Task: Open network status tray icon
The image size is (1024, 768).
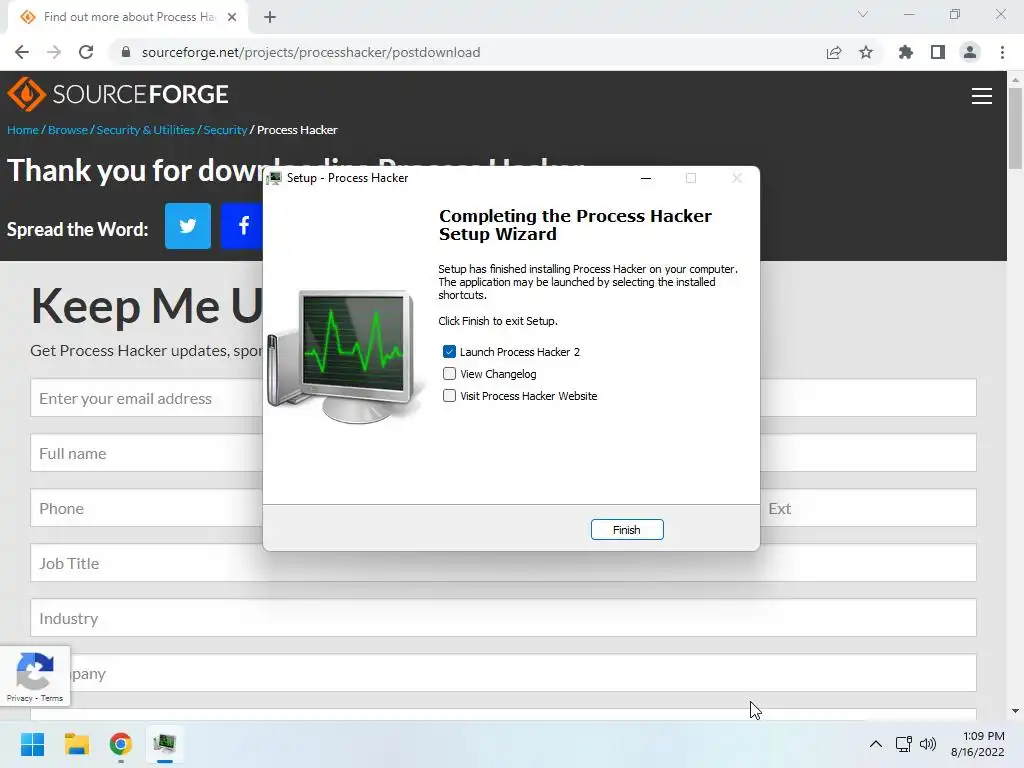Action: pyautogui.click(x=904, y=744)
